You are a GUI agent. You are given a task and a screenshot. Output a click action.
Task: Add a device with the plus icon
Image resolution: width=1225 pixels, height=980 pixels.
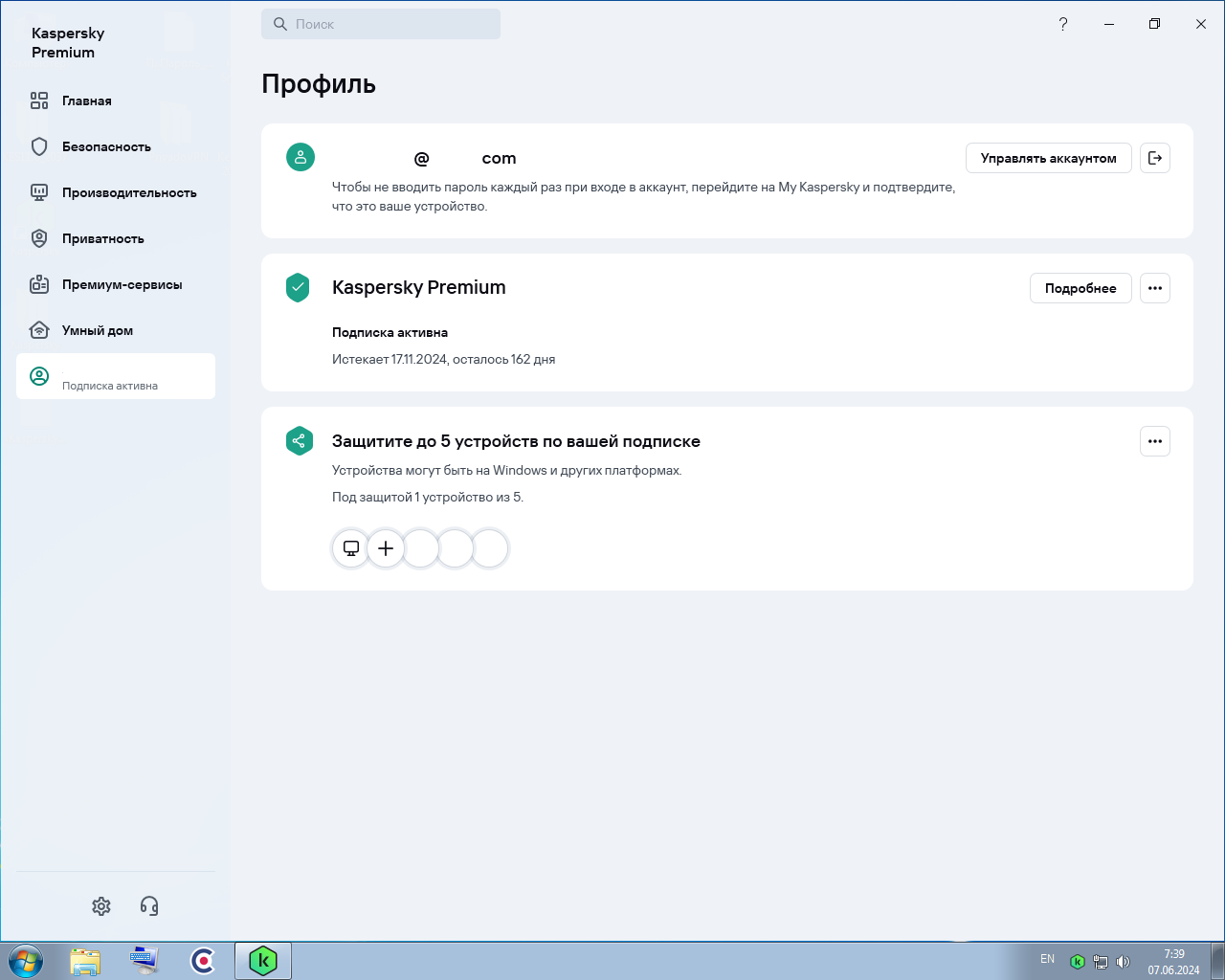(x=386, y=548)
